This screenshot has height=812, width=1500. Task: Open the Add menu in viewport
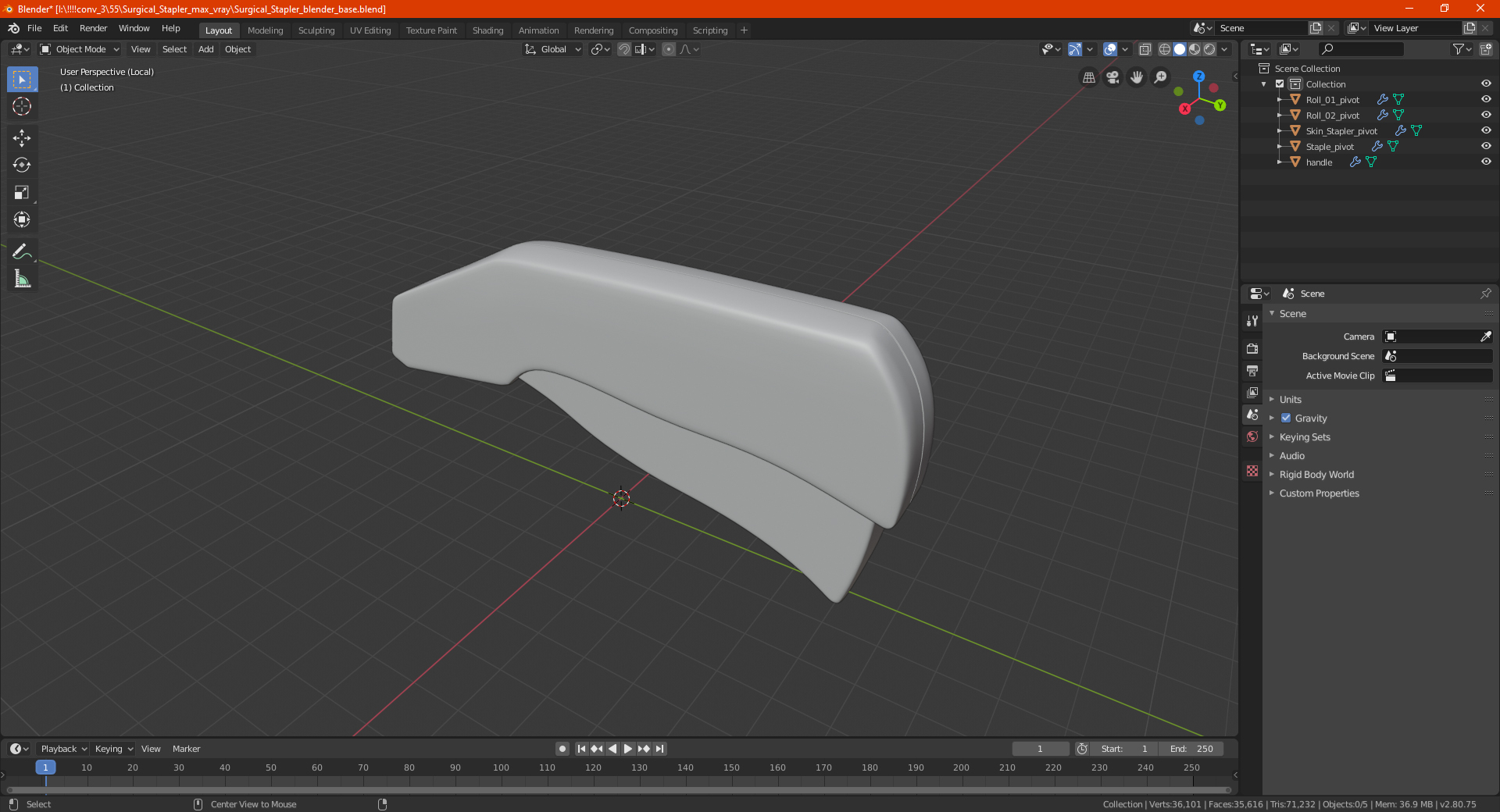click(x=205, y=49)
